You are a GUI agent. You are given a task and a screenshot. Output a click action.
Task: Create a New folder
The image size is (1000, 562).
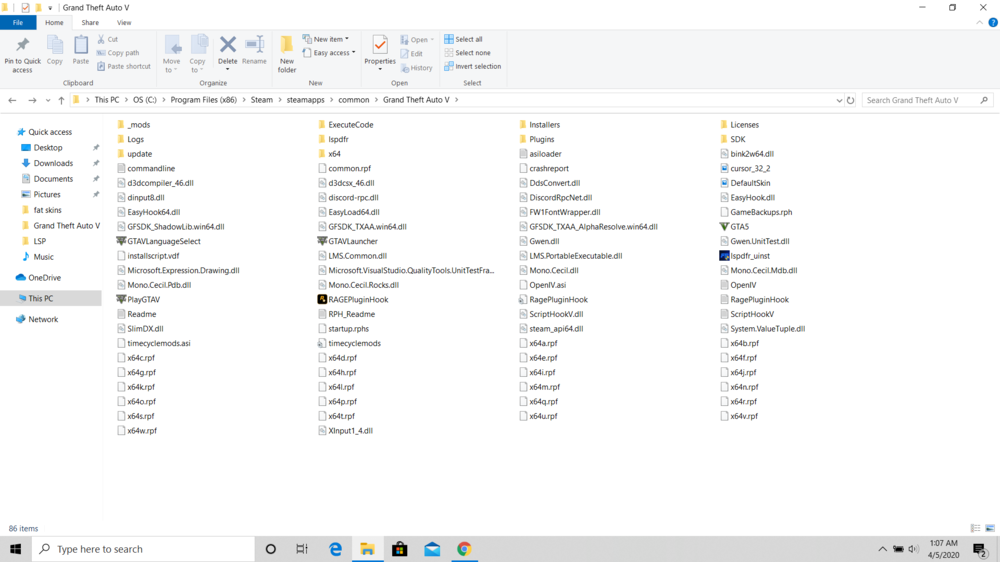287,54
